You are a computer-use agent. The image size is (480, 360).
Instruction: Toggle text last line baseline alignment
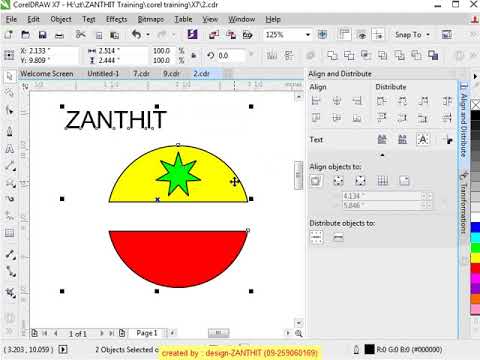coord(402,139)
